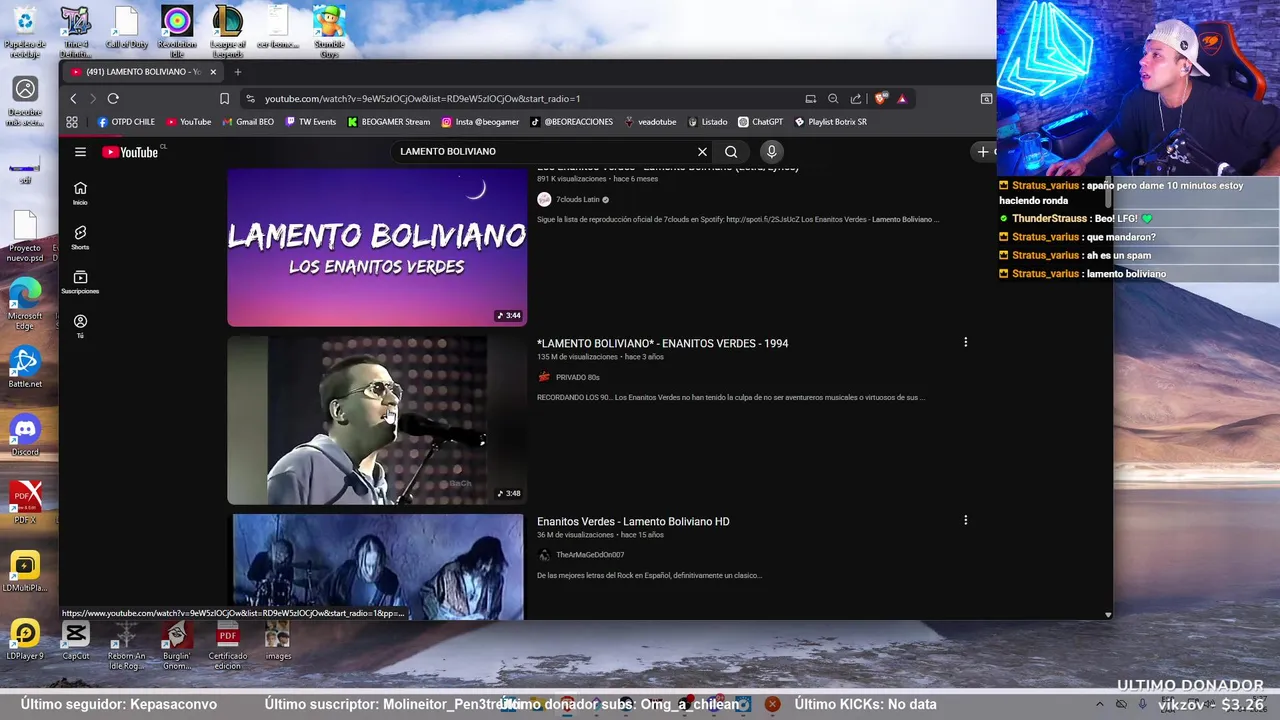Click the share icon in address bar
The height and width of the screenshot is (720, 1280).
coord(856,98)
